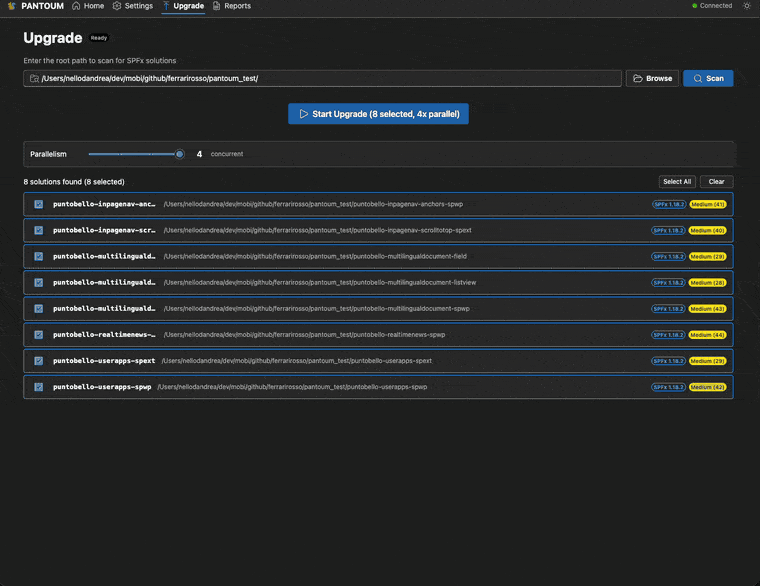
Task: Uncheck the puntobello-inpagenav-scrolltotop-spext checkbox
Action: click(39, 231)
